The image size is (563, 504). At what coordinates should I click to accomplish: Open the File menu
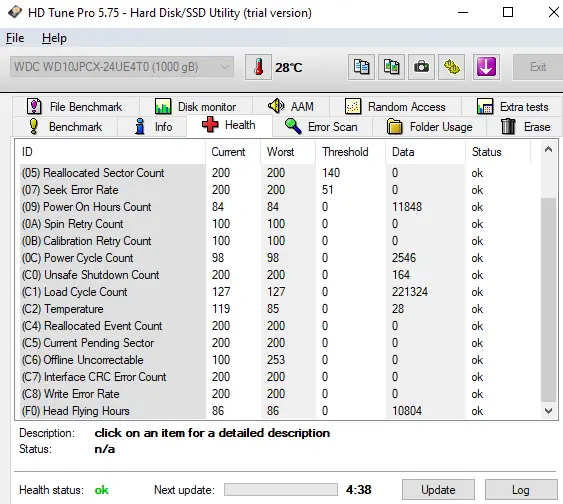coord(15,38)
